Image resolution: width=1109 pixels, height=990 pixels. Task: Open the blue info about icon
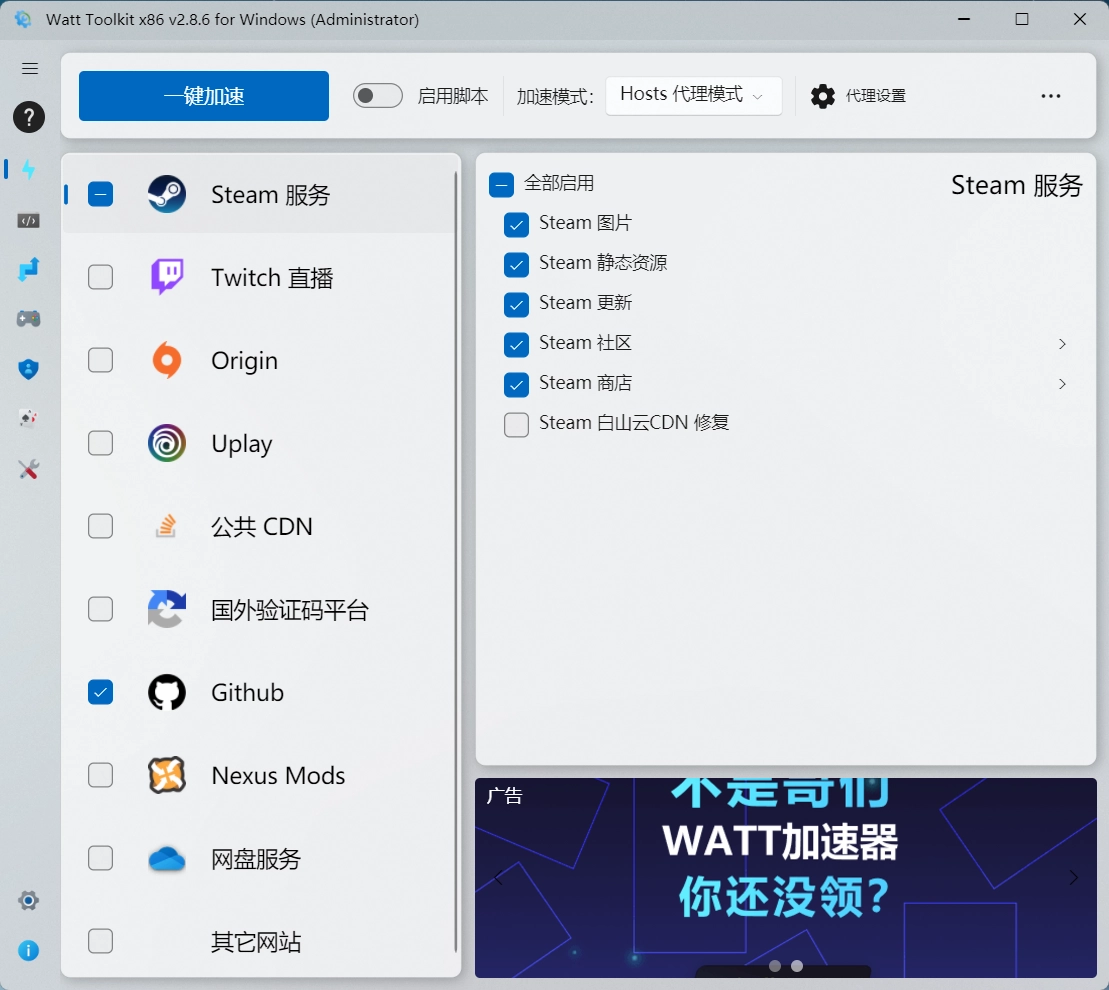point(28,950)
